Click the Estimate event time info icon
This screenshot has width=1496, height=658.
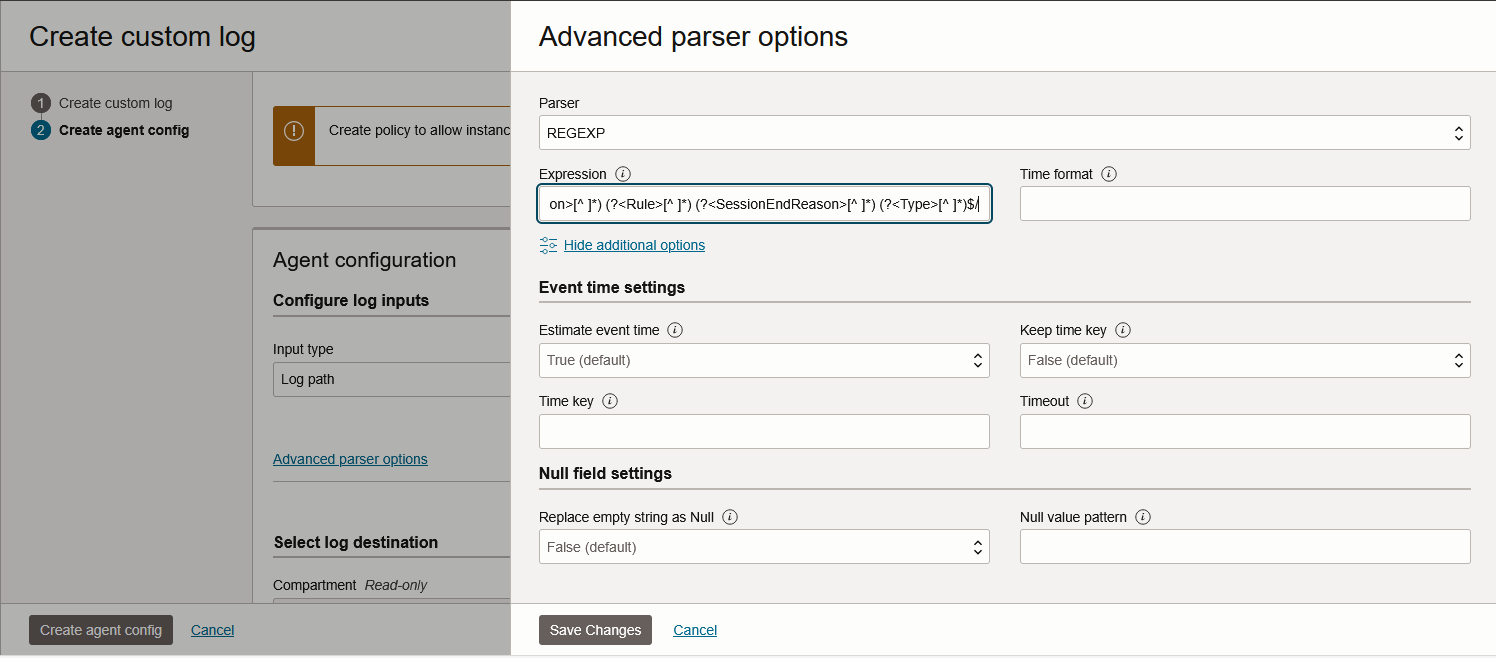pos(675,330)
